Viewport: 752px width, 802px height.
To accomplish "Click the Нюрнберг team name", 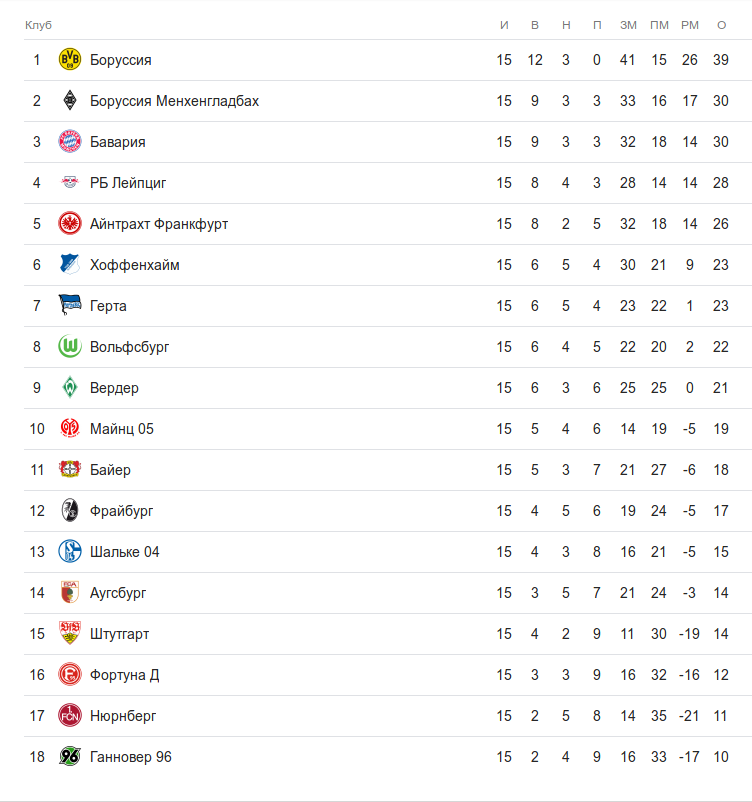I will tap(123, 716).
